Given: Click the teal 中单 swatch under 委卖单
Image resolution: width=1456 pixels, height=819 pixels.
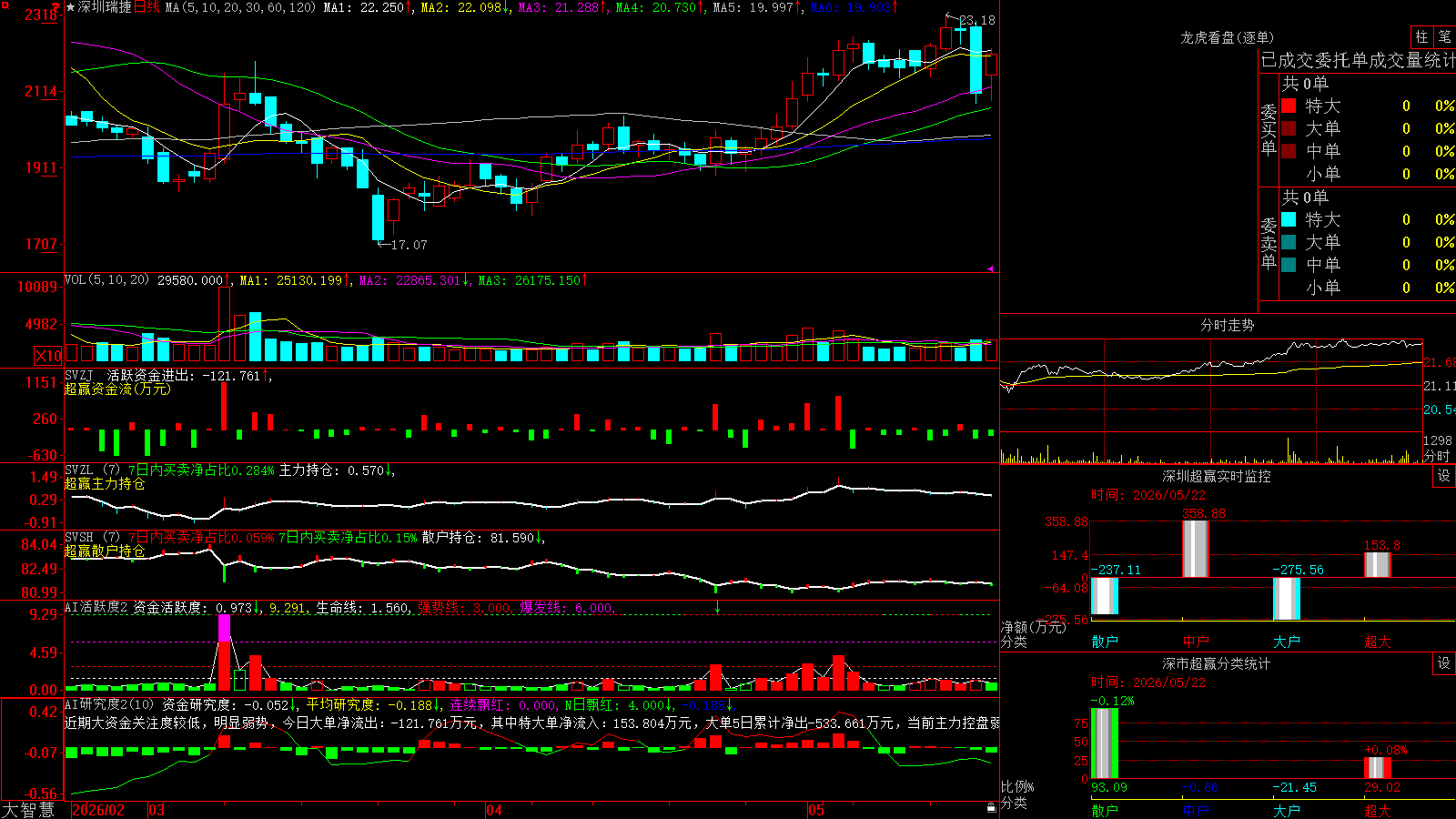Looking at the screenshot, I should pos(1289,265).
